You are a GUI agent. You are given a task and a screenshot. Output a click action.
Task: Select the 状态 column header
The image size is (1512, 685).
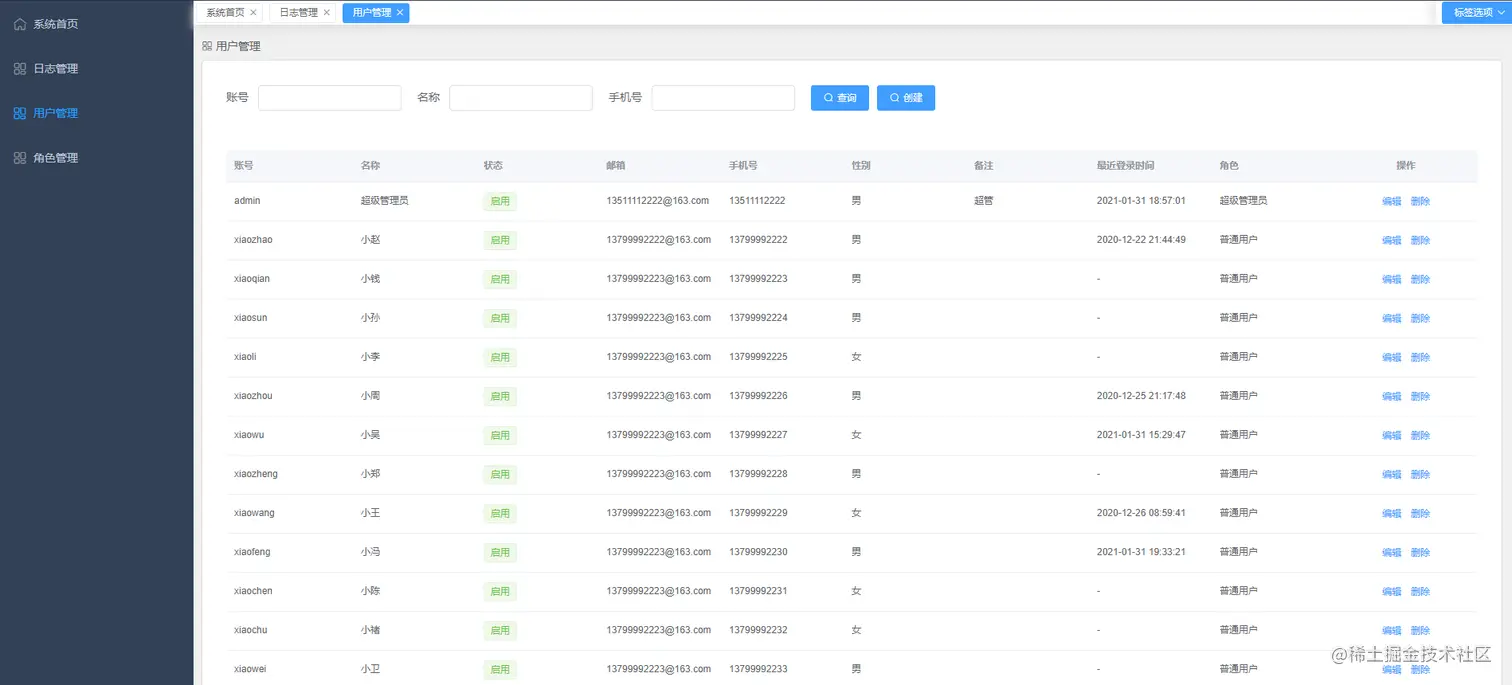click(x=493, y=165)
